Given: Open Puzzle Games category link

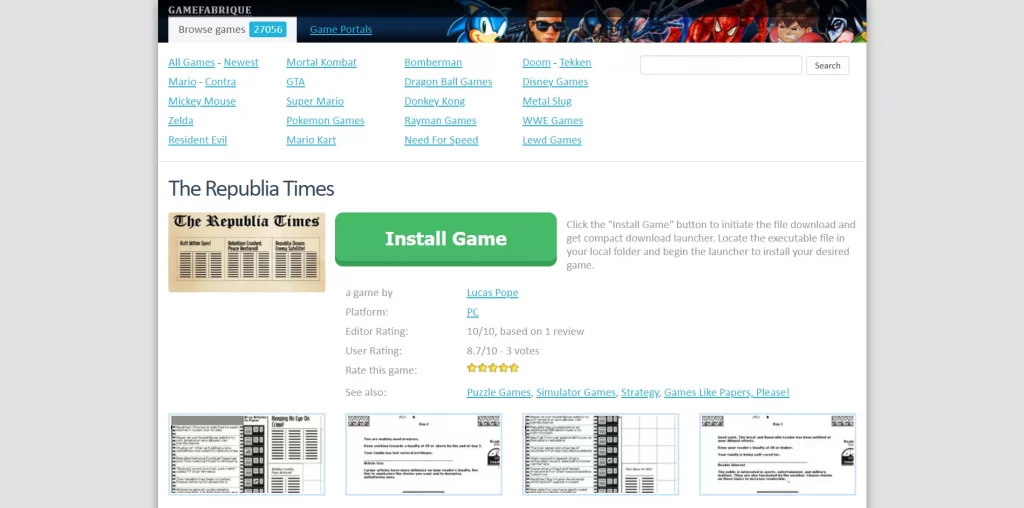Looking at the screenshot, I should tap(499, 392).
